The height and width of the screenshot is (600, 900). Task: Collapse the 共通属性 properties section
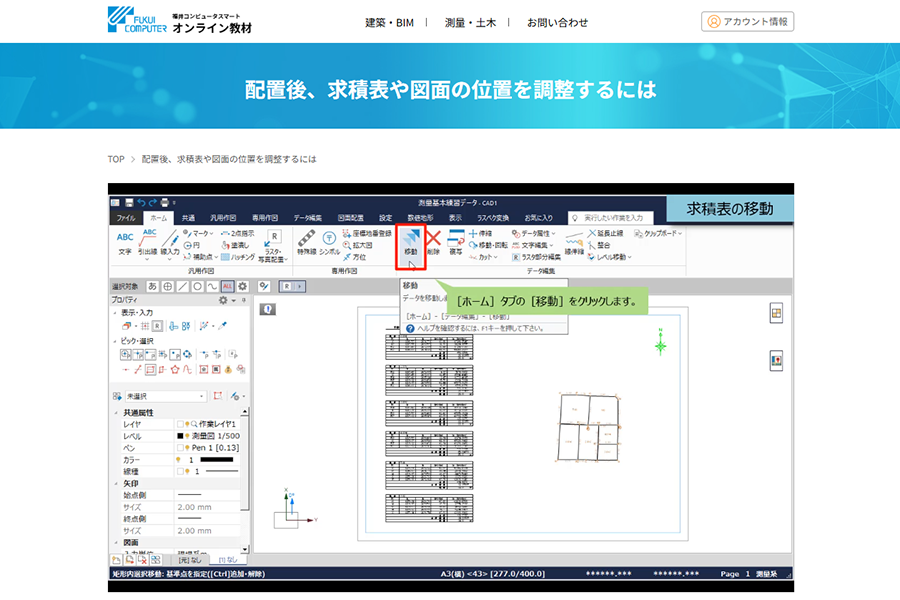[114, 411]
